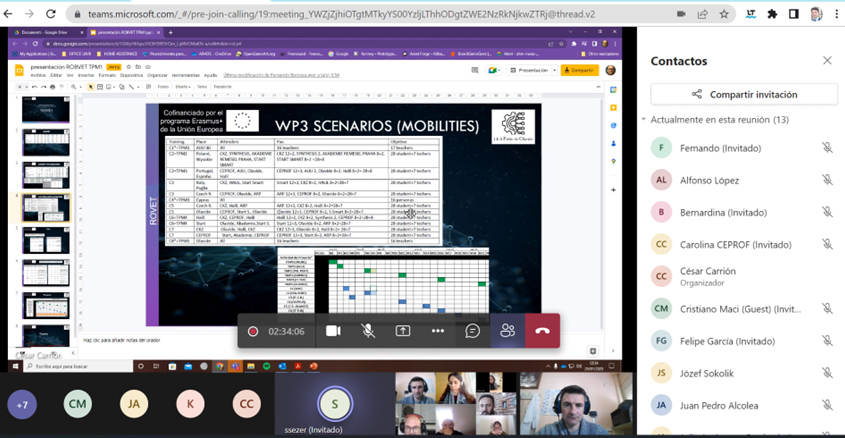Show the +7 additional participants
This screenshot has width=845, height=438.
pos(22,404)
